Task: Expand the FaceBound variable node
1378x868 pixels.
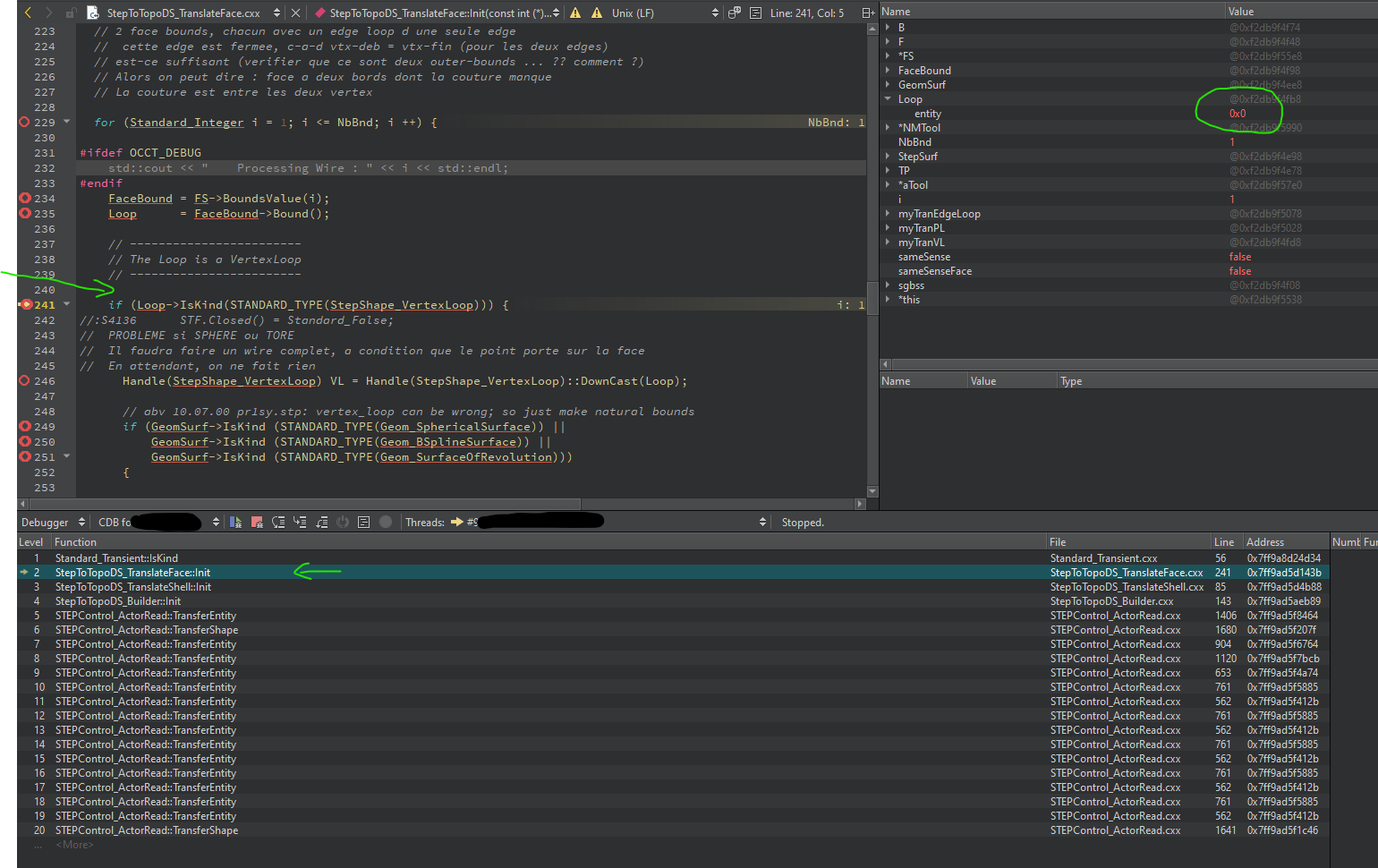Action: [888, 71]
